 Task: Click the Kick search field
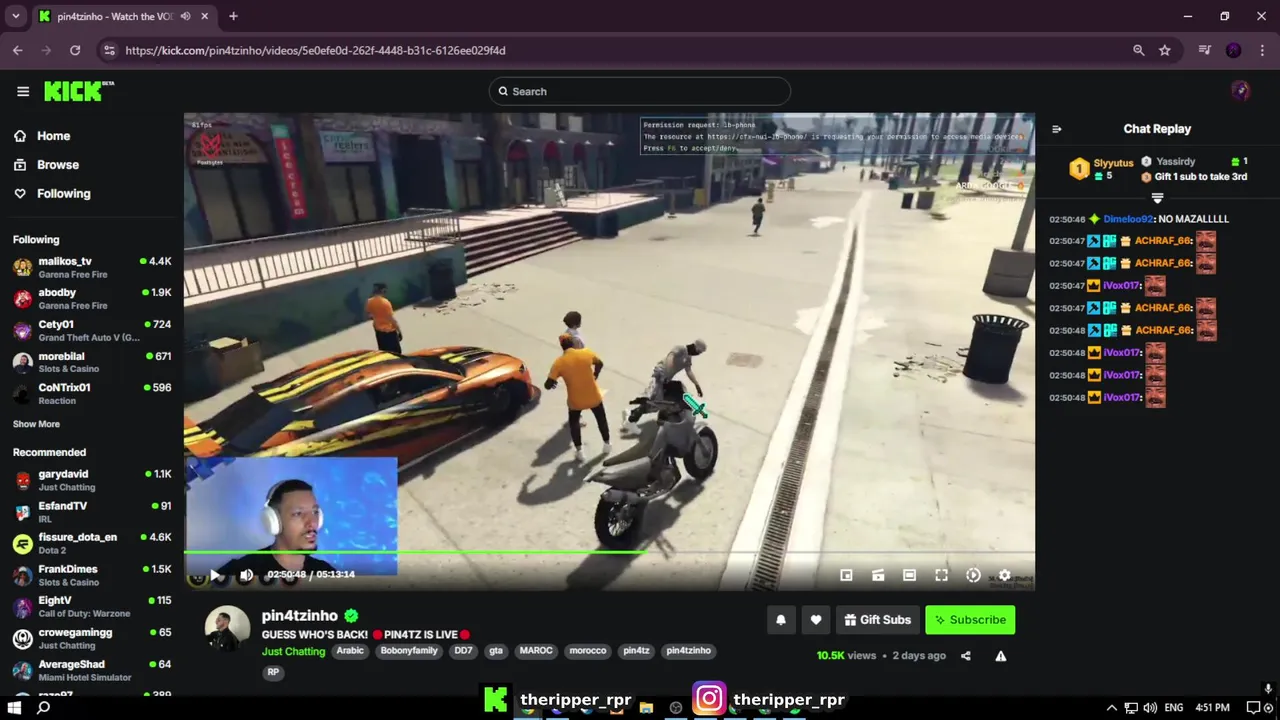pos(640,91)
